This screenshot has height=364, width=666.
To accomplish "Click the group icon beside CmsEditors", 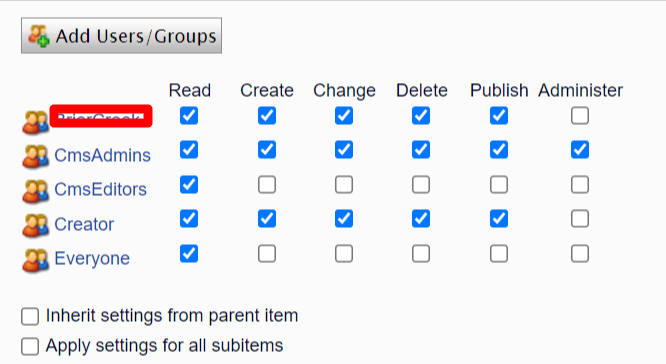I will coord(36,190).
